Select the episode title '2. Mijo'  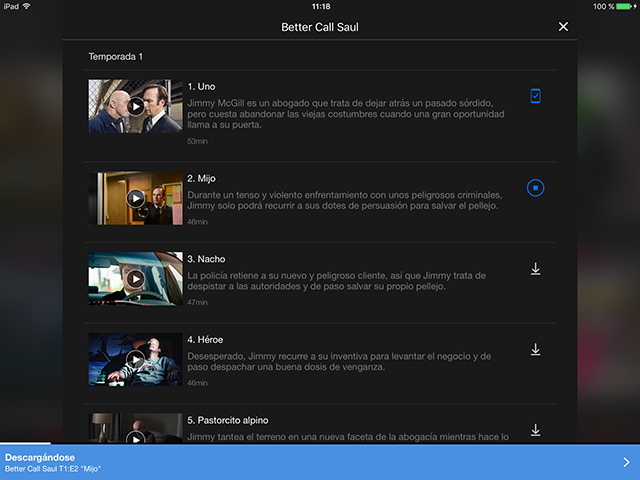click(x=201, y=178)
